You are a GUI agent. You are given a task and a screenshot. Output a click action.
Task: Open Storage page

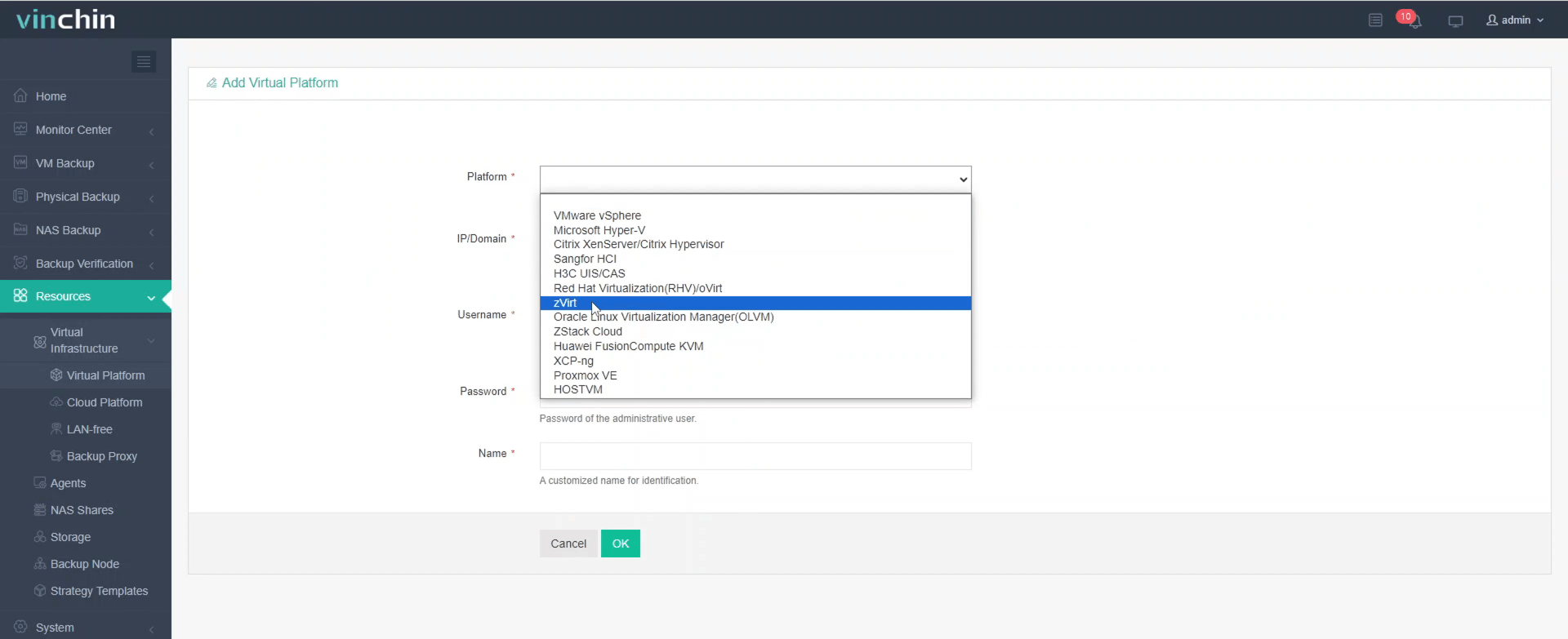[x=70, y=537]
